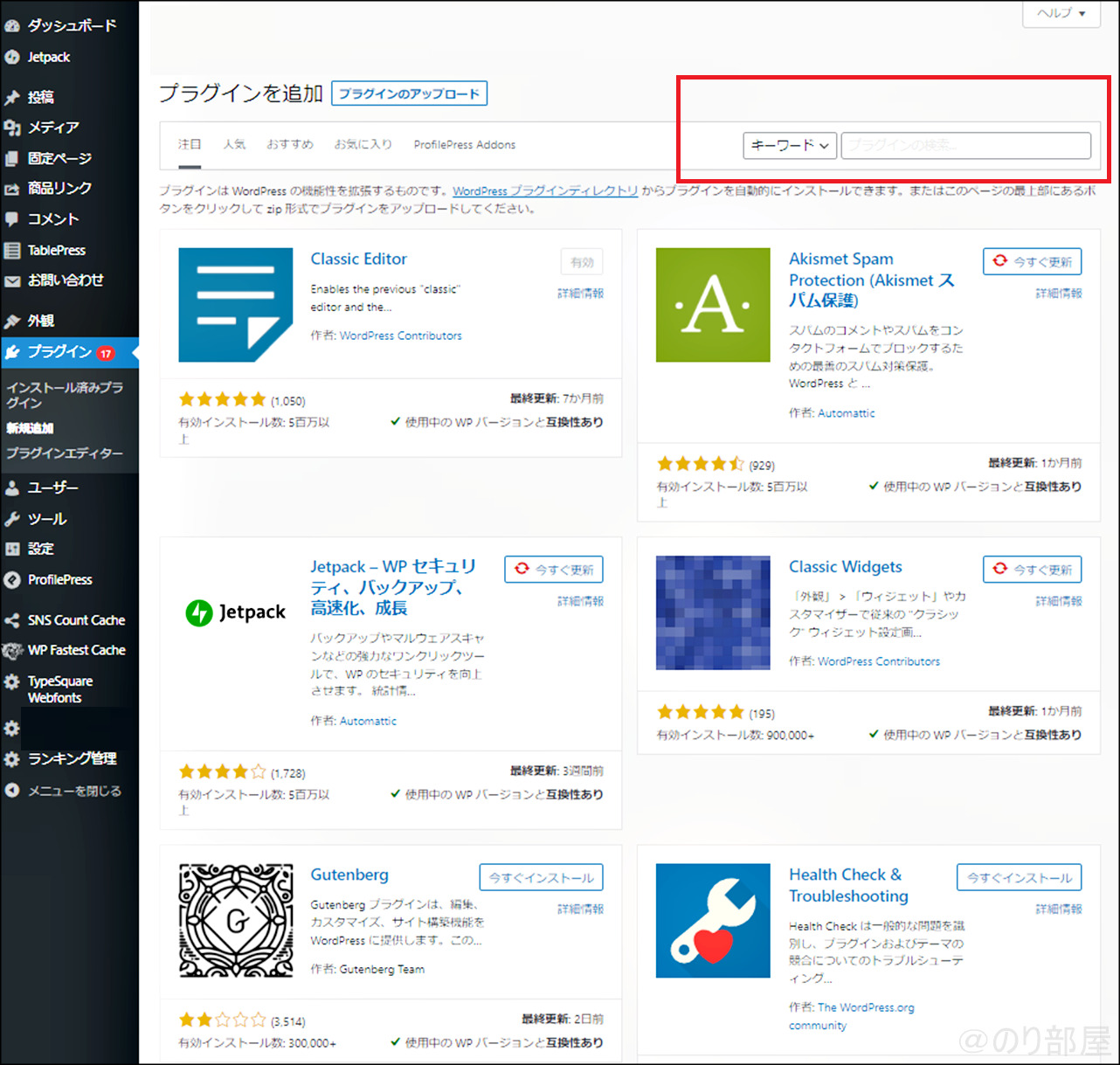
Task: Click the disabled 有効 button on Classic Editor
Action: (582, 262)
